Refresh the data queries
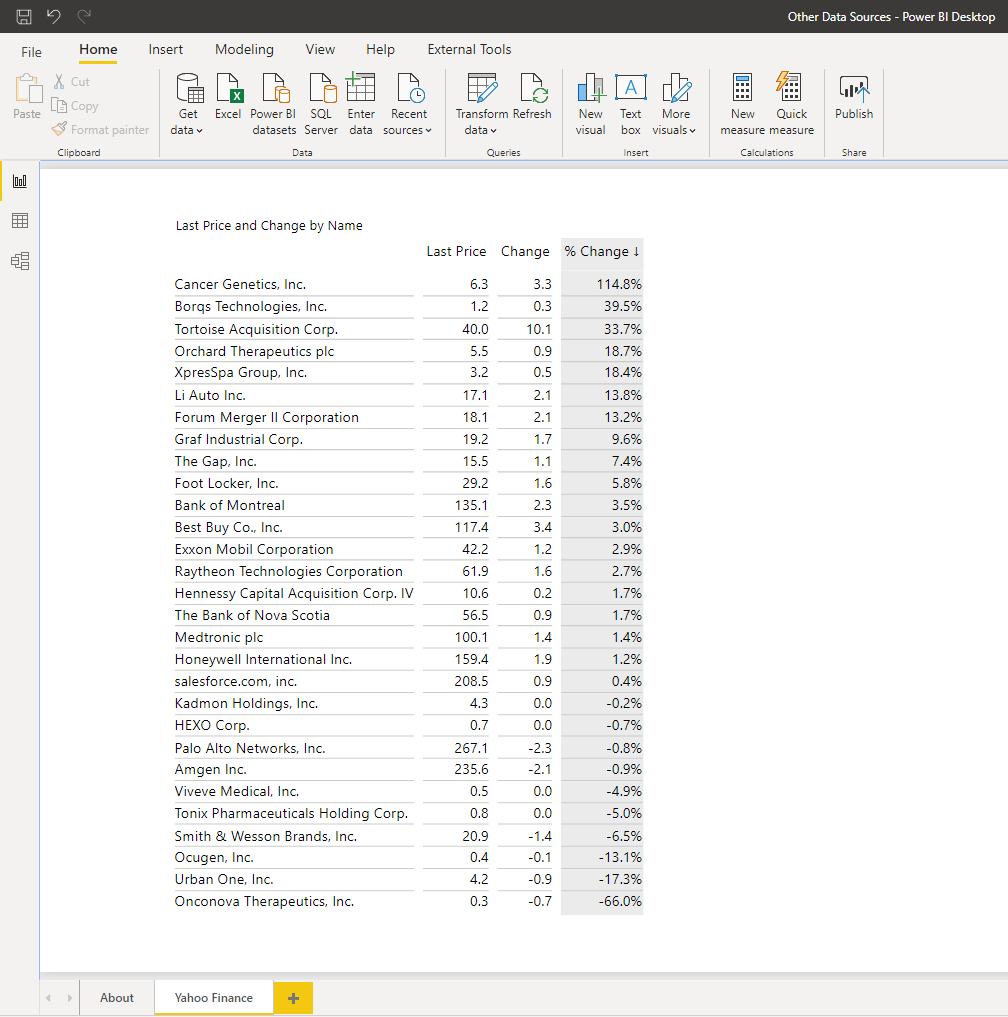The width and height of the screenshot is (1008, 1017). tap(532, 97)
